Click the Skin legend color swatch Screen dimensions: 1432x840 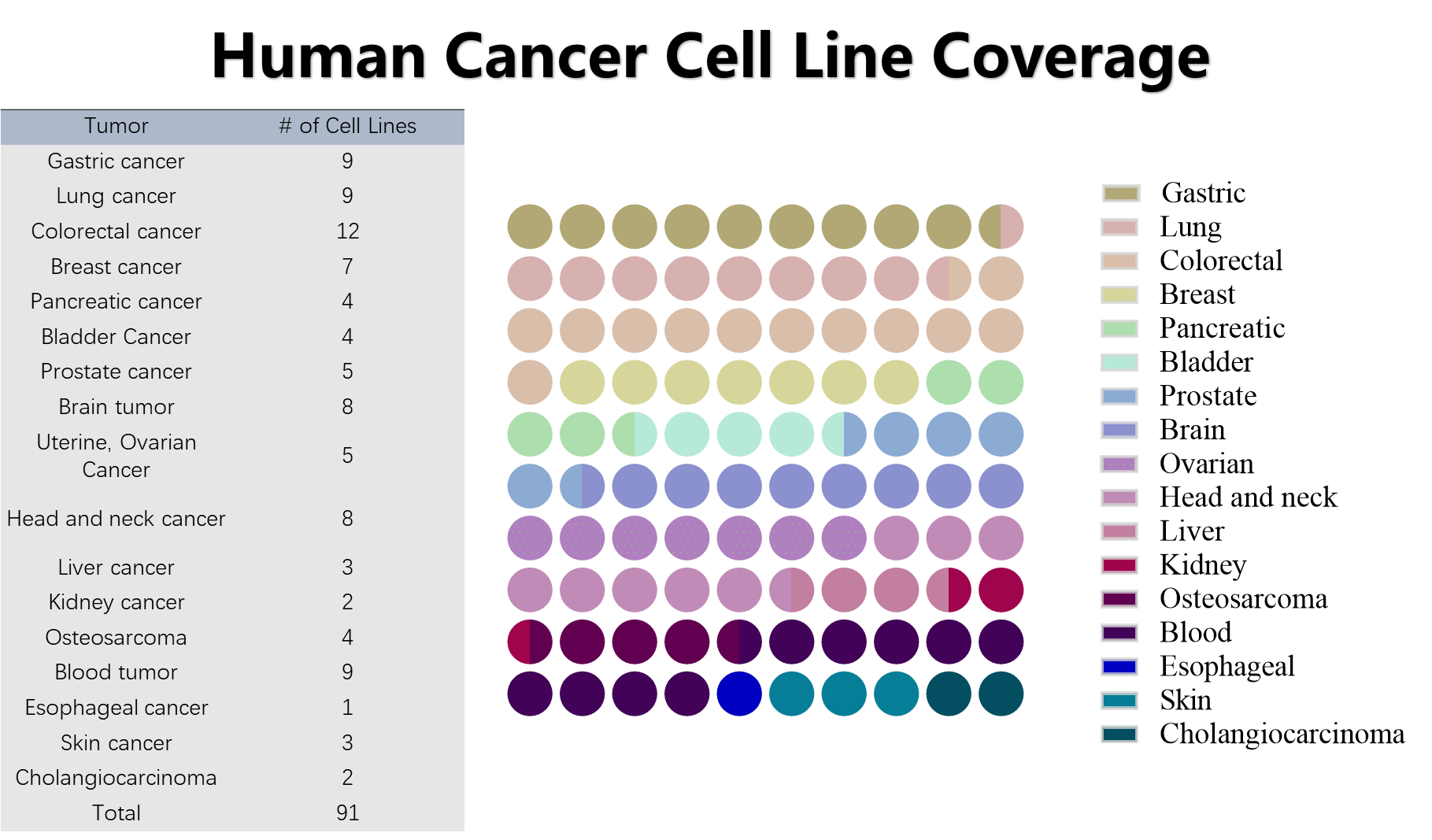tap(1119, 701)
